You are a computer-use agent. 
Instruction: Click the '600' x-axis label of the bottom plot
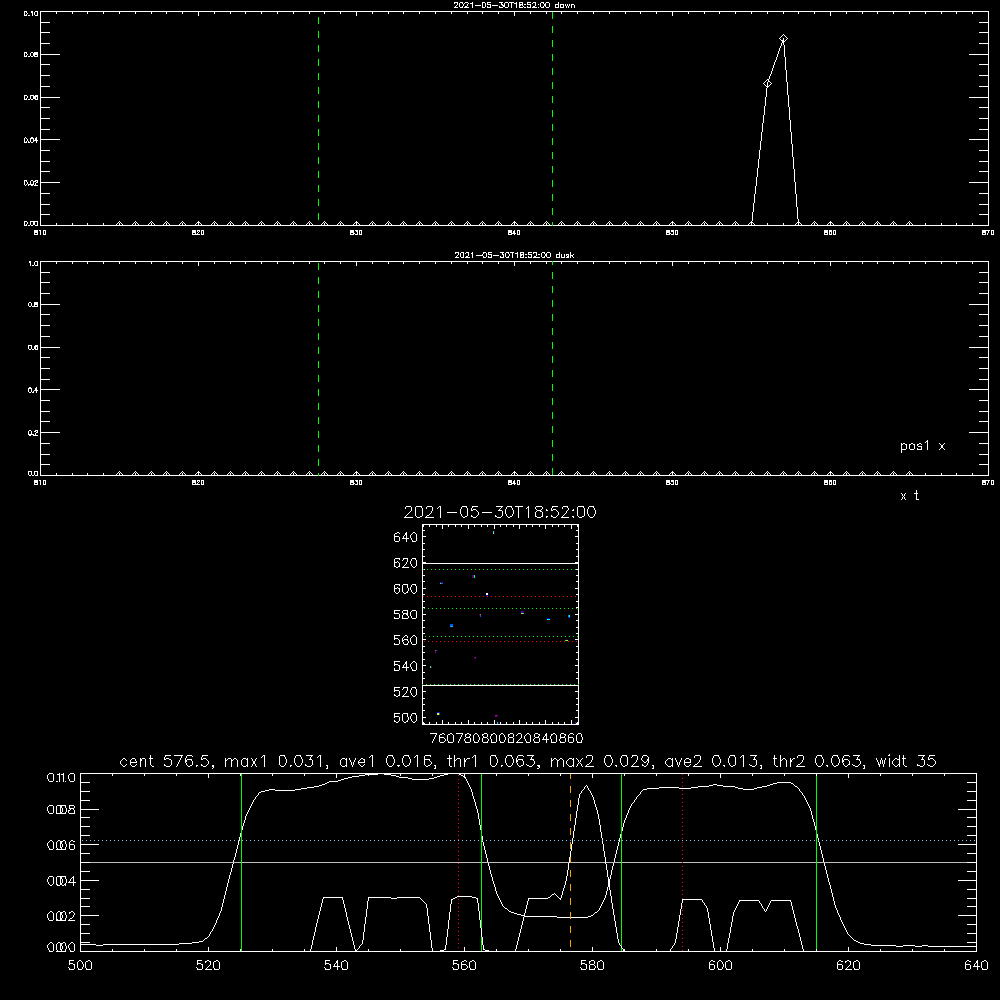(x=720, y=966)
